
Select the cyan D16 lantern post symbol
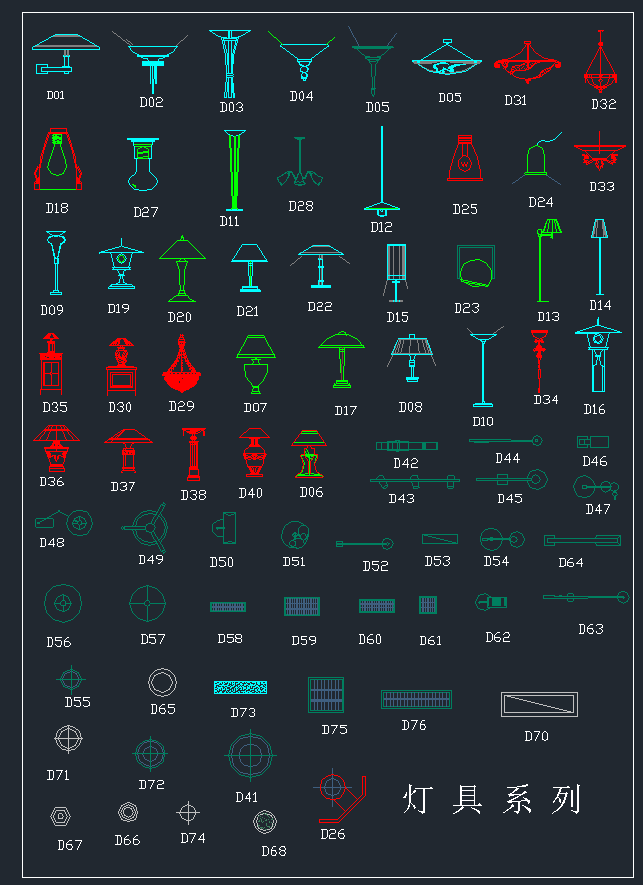pyautogui.click(x=598, y=358)
